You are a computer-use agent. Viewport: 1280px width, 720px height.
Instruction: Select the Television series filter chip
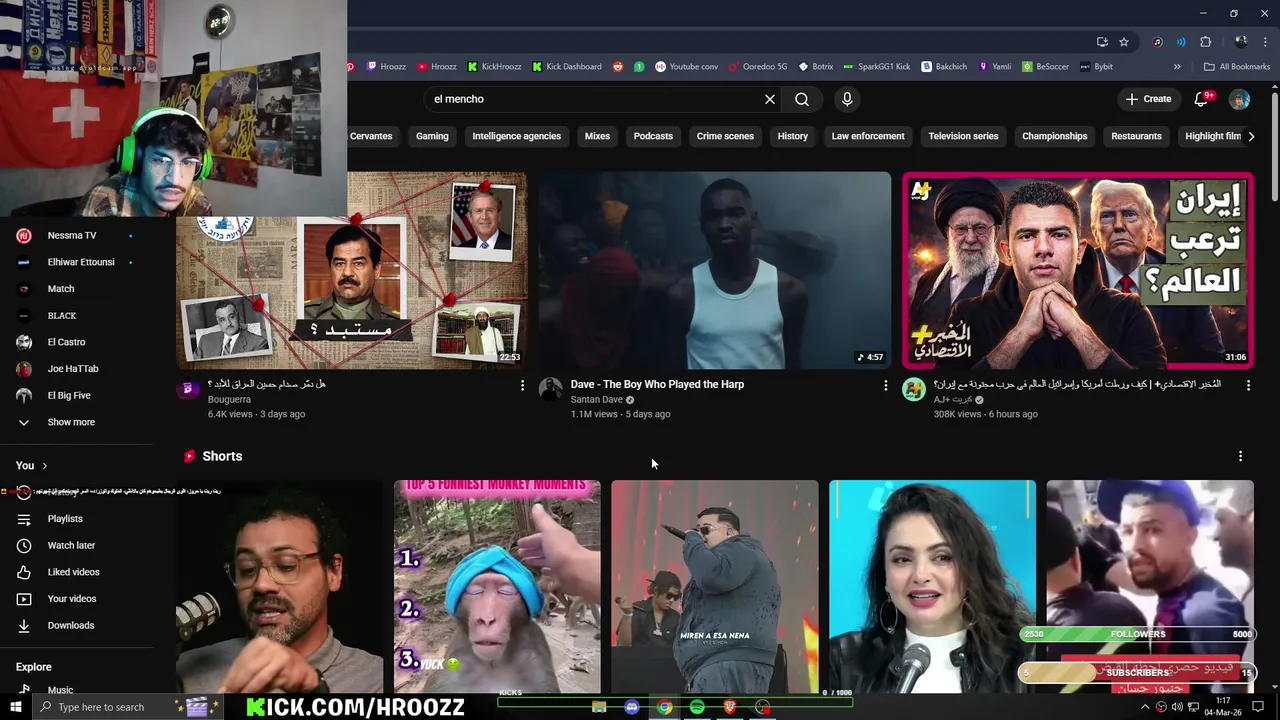coord(963,136)
